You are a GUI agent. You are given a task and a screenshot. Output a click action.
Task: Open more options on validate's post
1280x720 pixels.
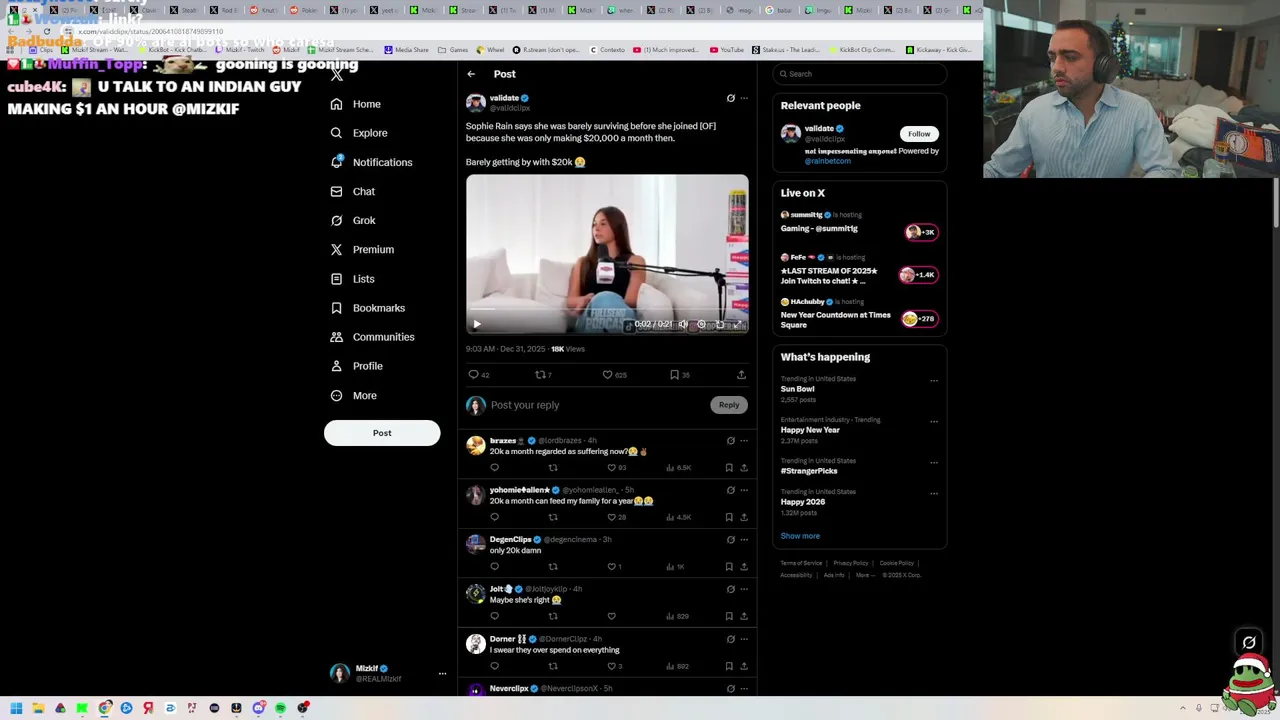743,98
